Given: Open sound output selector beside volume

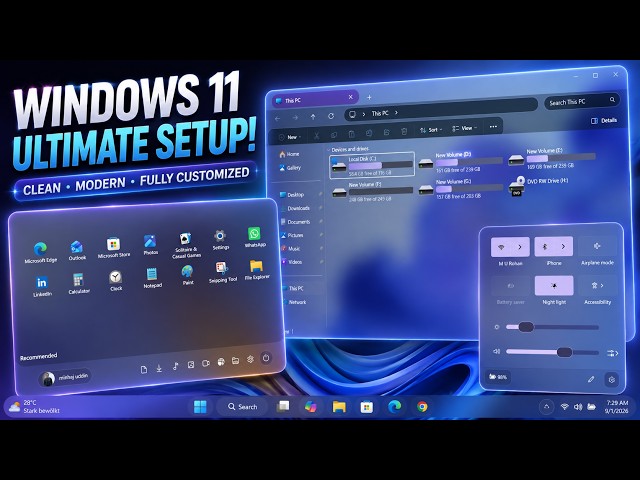Looking at the screenshot, I should (612, 353).
